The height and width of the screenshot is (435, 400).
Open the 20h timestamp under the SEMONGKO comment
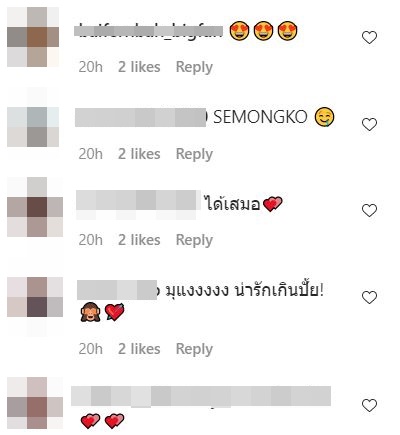click(91, 154)
